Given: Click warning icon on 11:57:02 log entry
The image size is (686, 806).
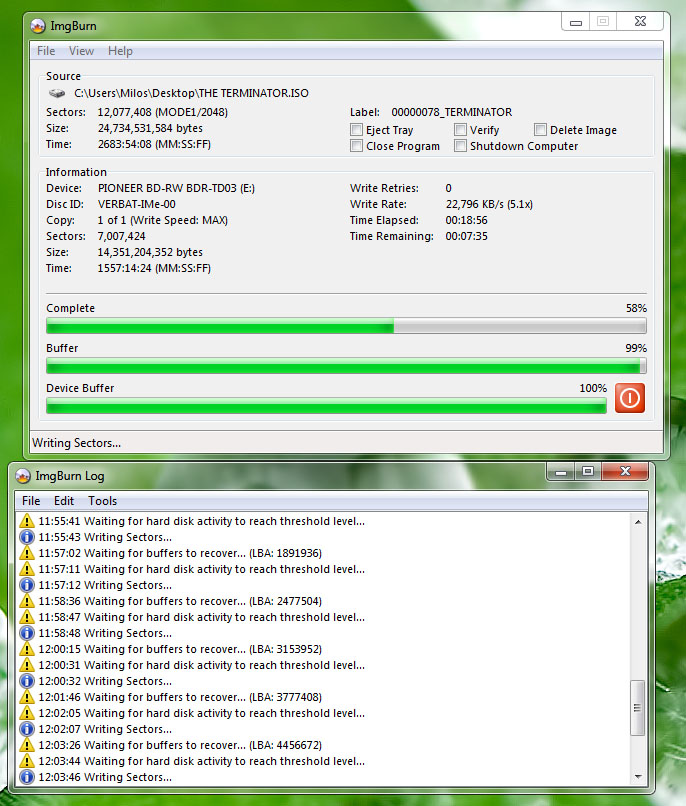Looking at the screenshot, I should tap(27, 553).
